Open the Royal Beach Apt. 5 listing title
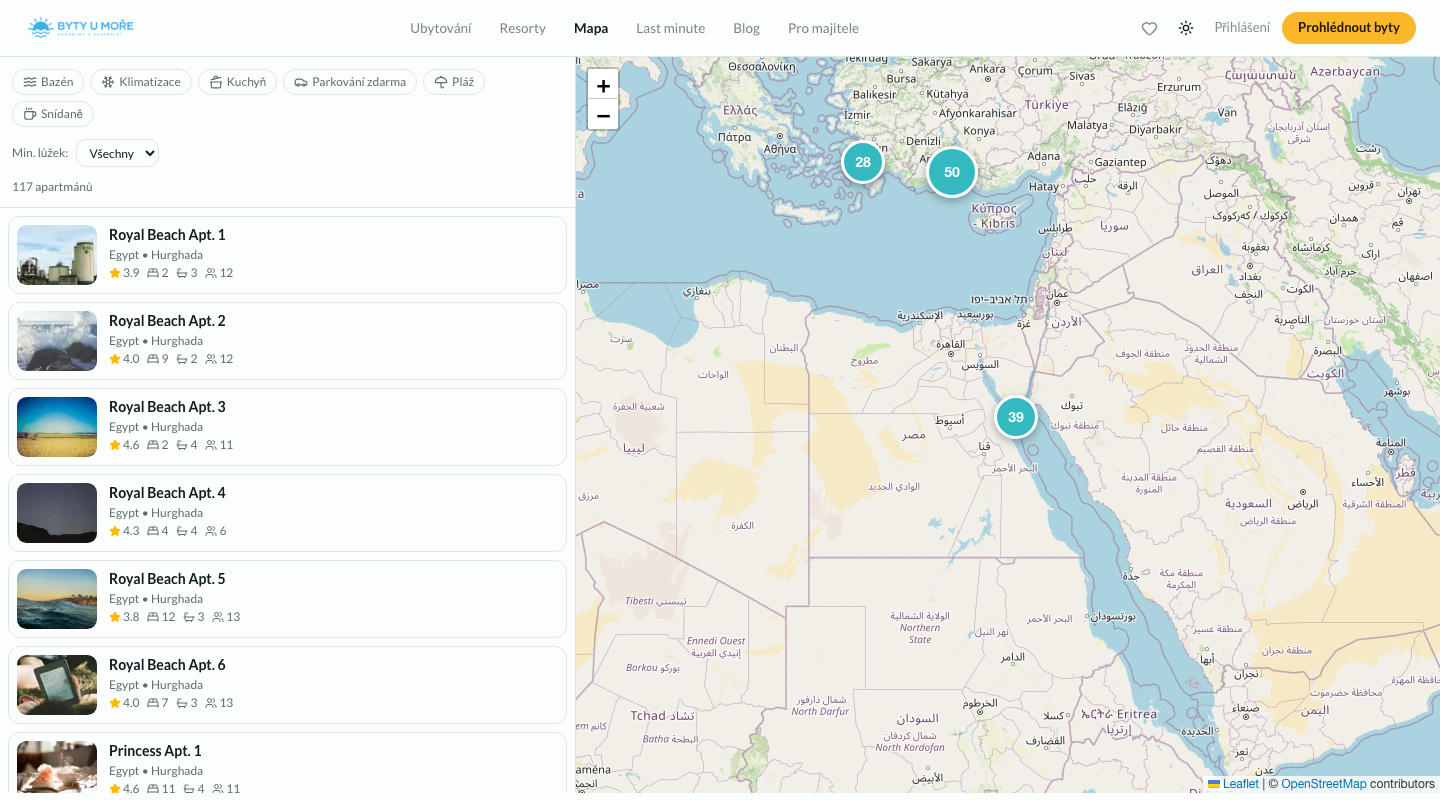 tap(167, 579)
